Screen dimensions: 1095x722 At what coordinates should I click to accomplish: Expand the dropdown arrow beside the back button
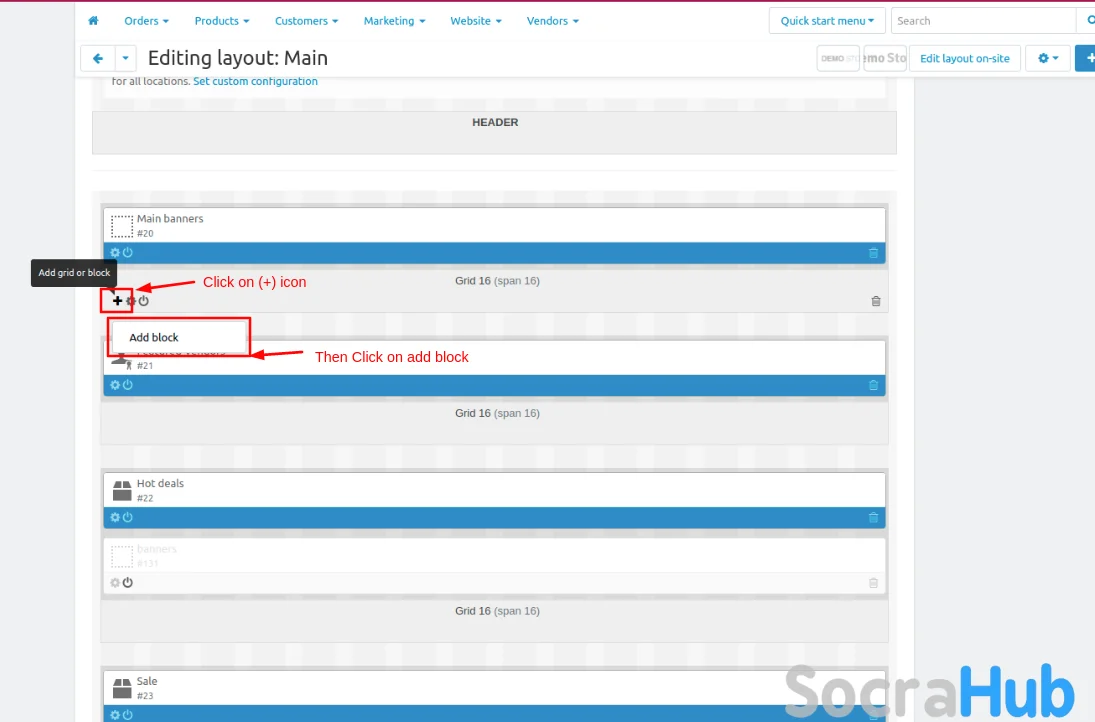click(x=125, y=58)
